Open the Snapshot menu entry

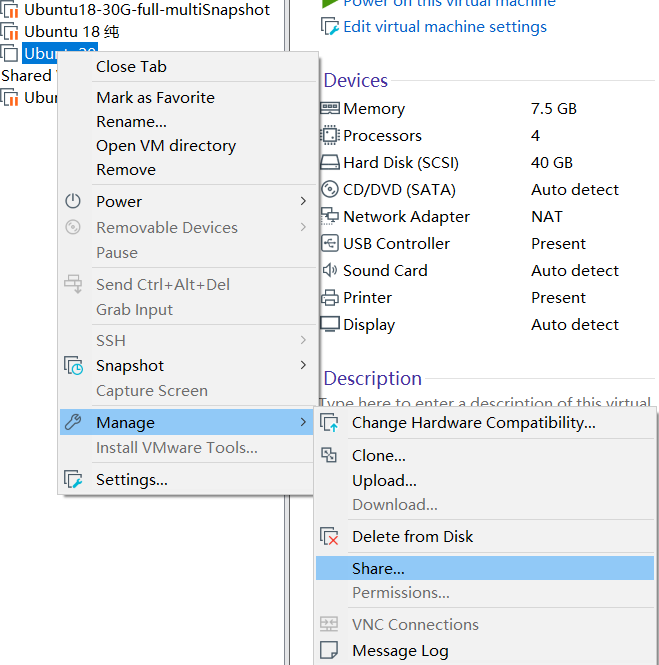click(187, 366)
